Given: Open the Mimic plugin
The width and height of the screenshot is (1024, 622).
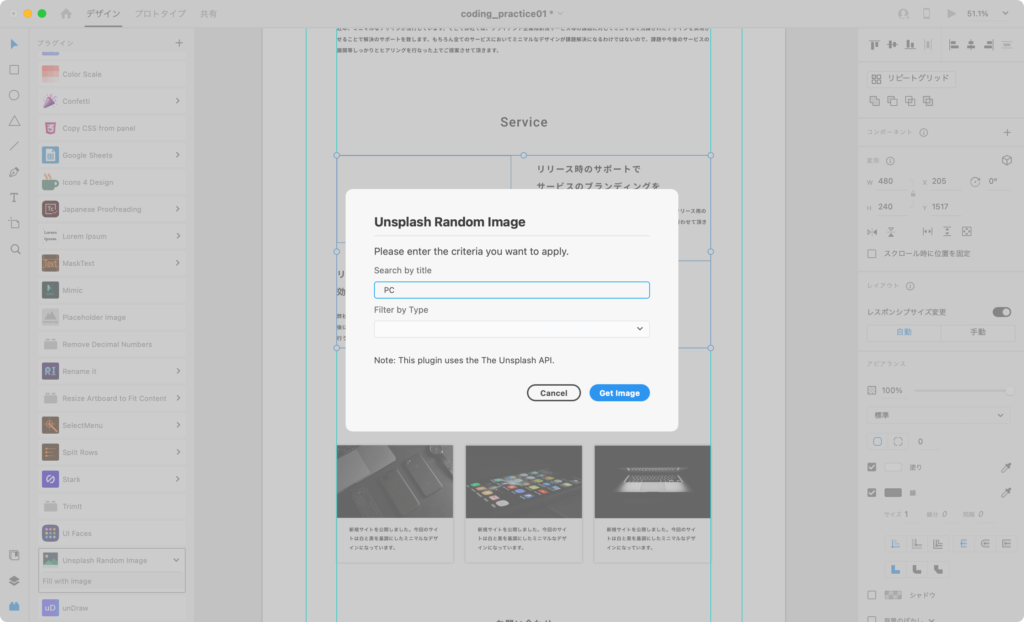Looking at the screenshot, I should point(112,290).
